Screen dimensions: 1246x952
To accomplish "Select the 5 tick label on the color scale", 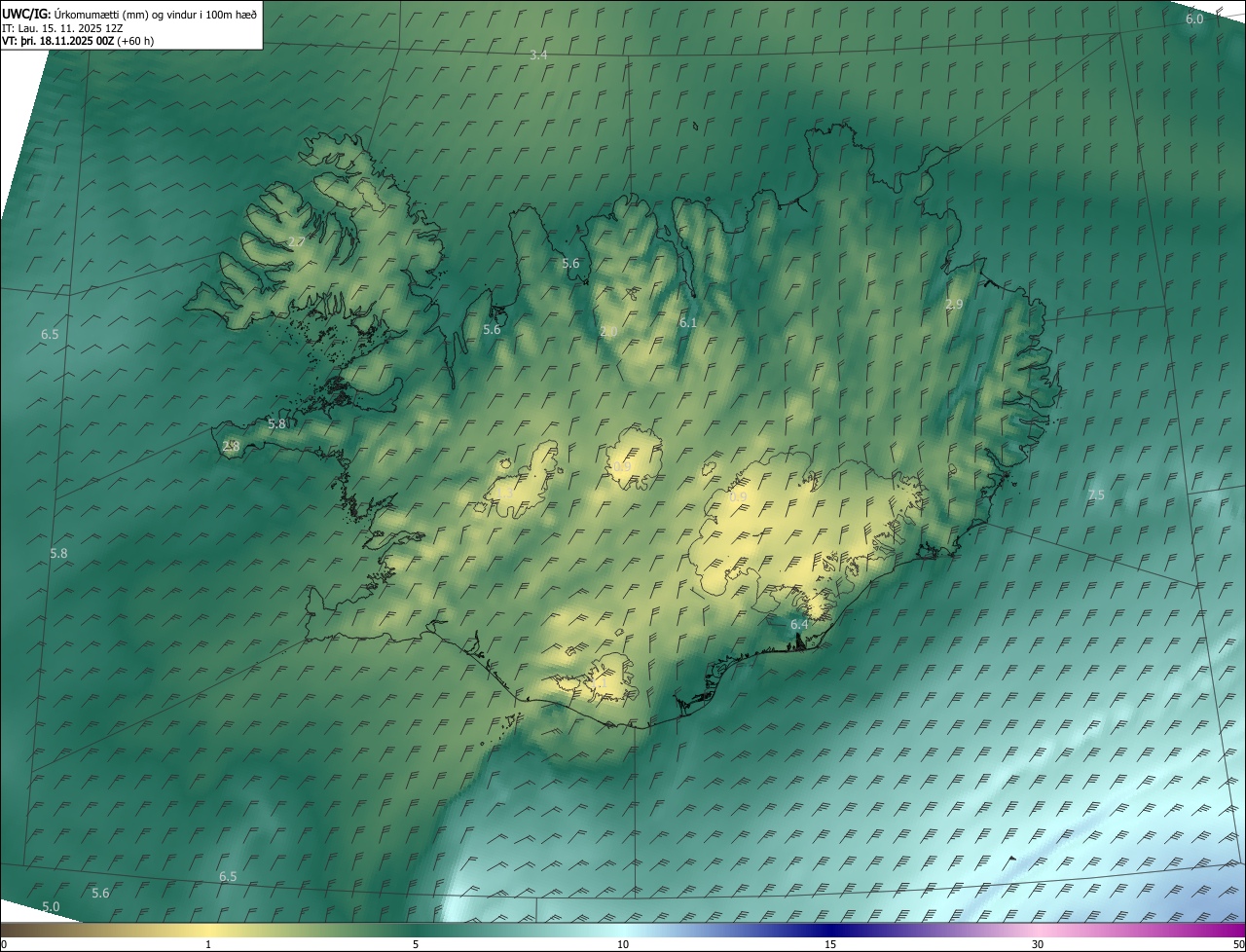I will coord(416,944).
